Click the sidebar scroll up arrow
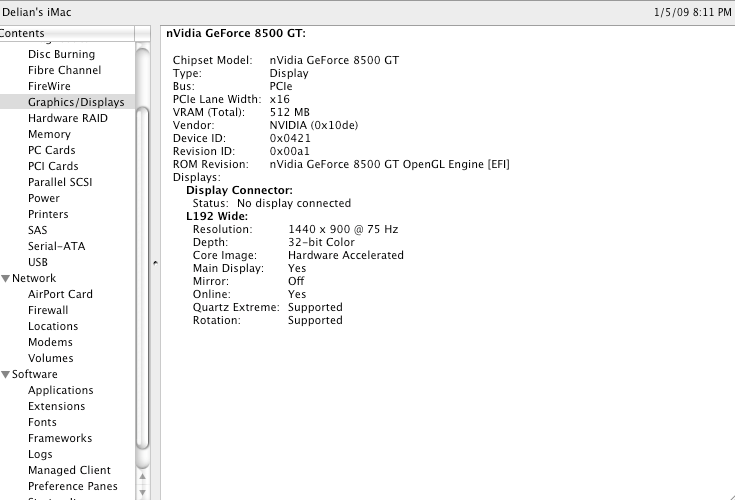Viewport: 735px width, 500px height. (142, 476)
